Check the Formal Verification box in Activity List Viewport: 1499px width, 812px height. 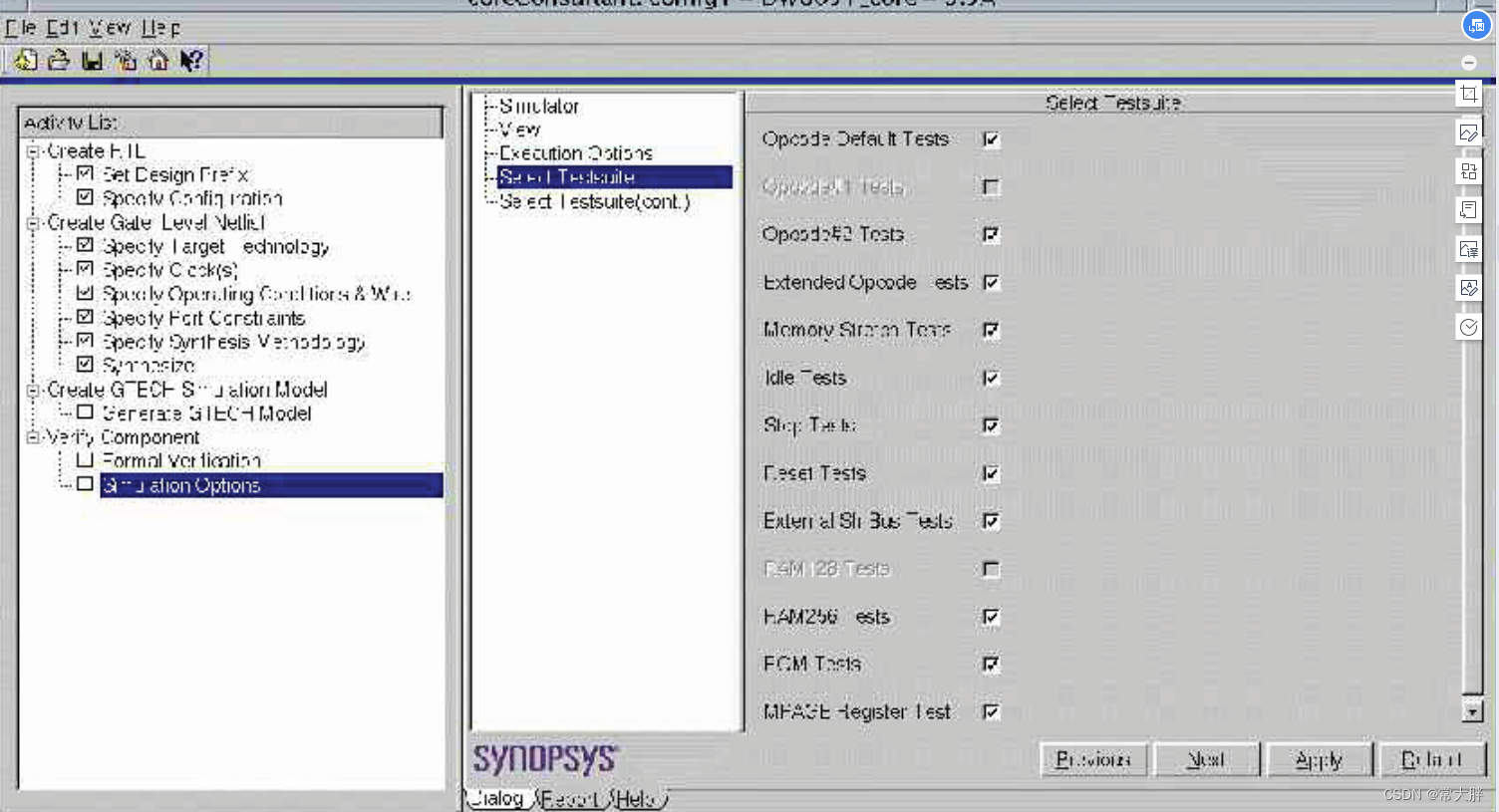[x=85, y=460]
